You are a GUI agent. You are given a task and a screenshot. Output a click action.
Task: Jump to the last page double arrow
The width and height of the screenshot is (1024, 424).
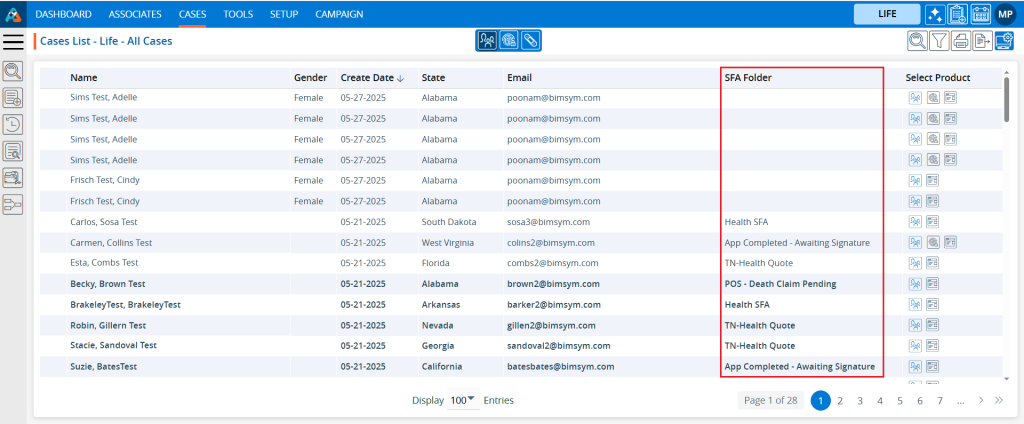(998, 400)
